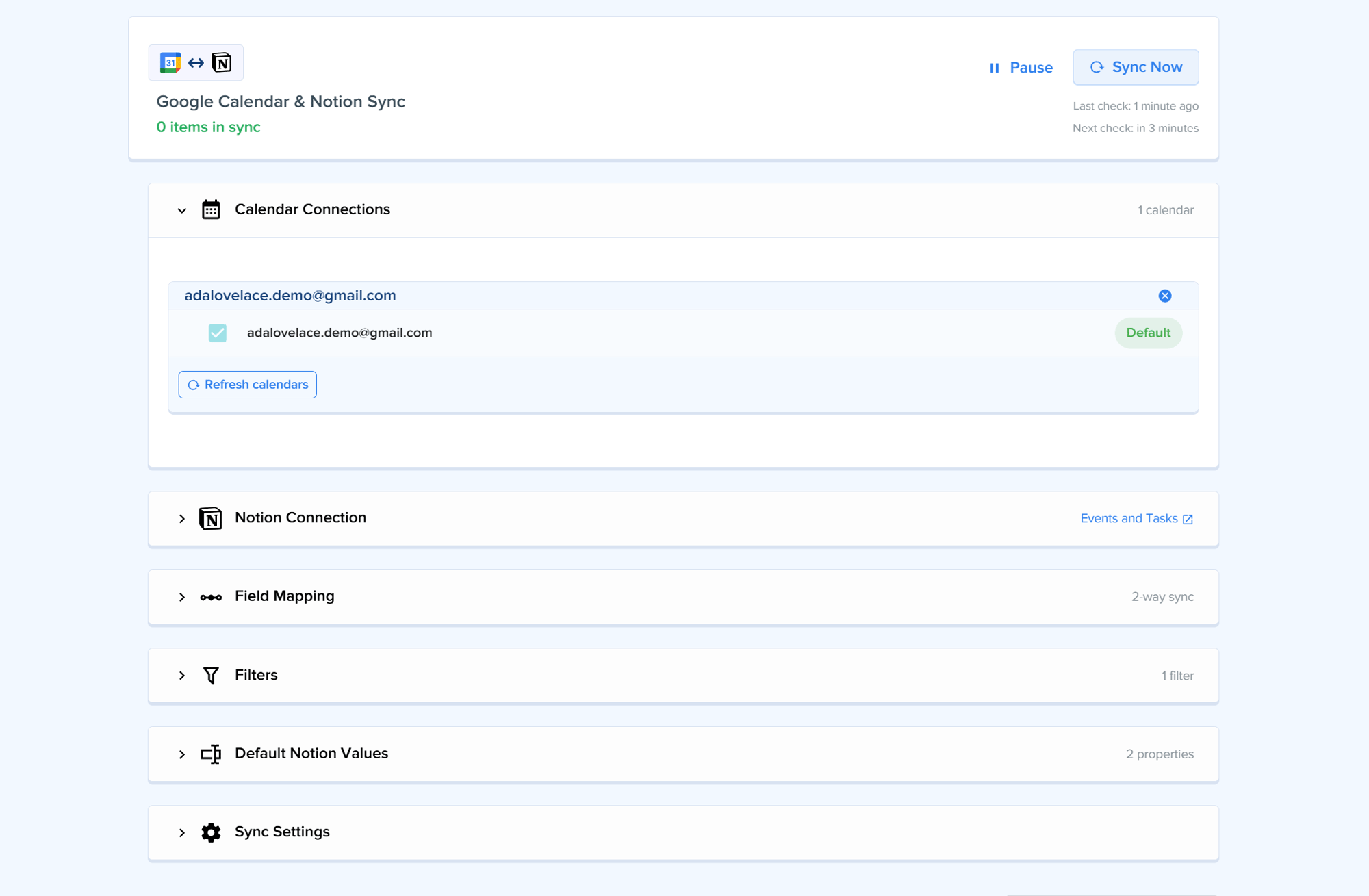Click the 'Google Calendar & Notion Sync' title

point(281,101)
